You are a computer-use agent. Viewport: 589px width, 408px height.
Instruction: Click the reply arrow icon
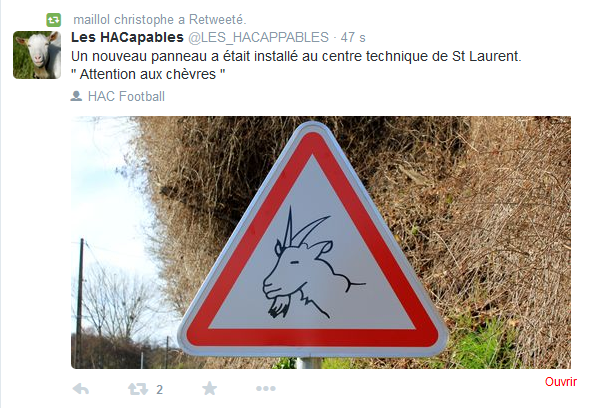pos(81,389)
